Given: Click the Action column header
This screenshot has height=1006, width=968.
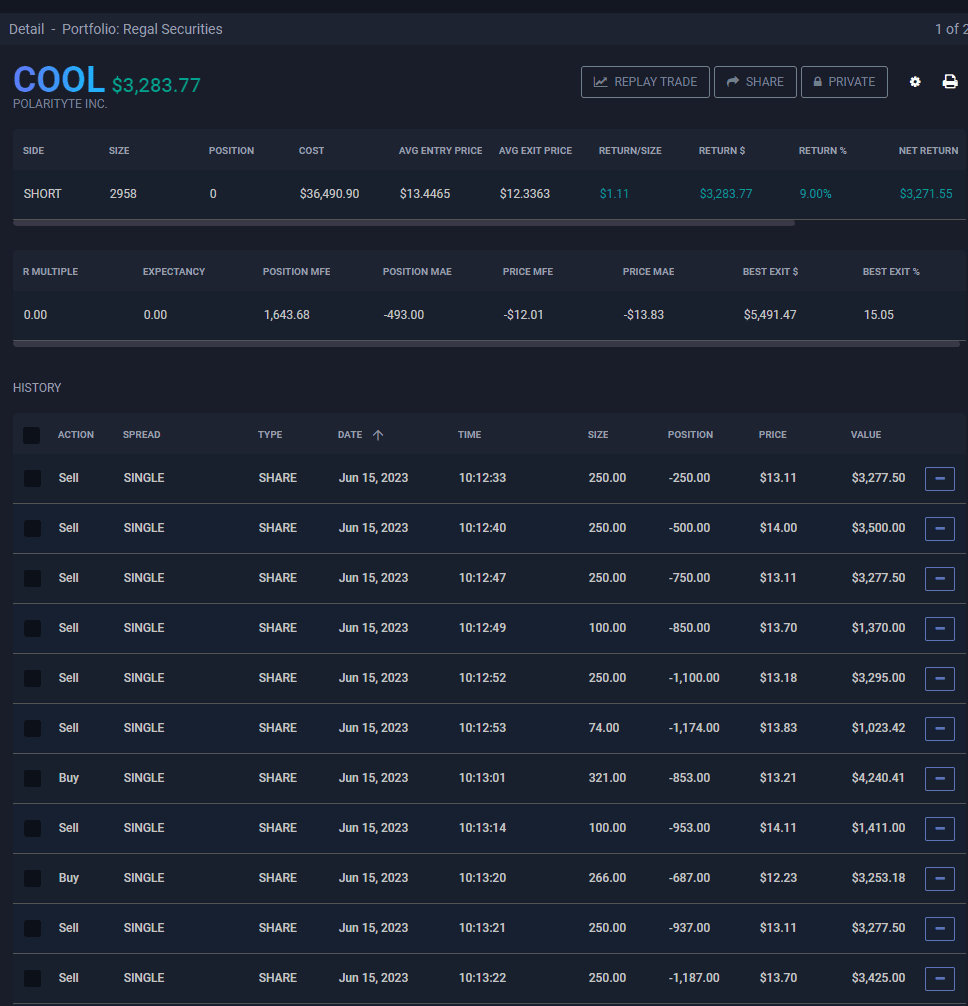Looking at the screenshot, I should point(75,435).
